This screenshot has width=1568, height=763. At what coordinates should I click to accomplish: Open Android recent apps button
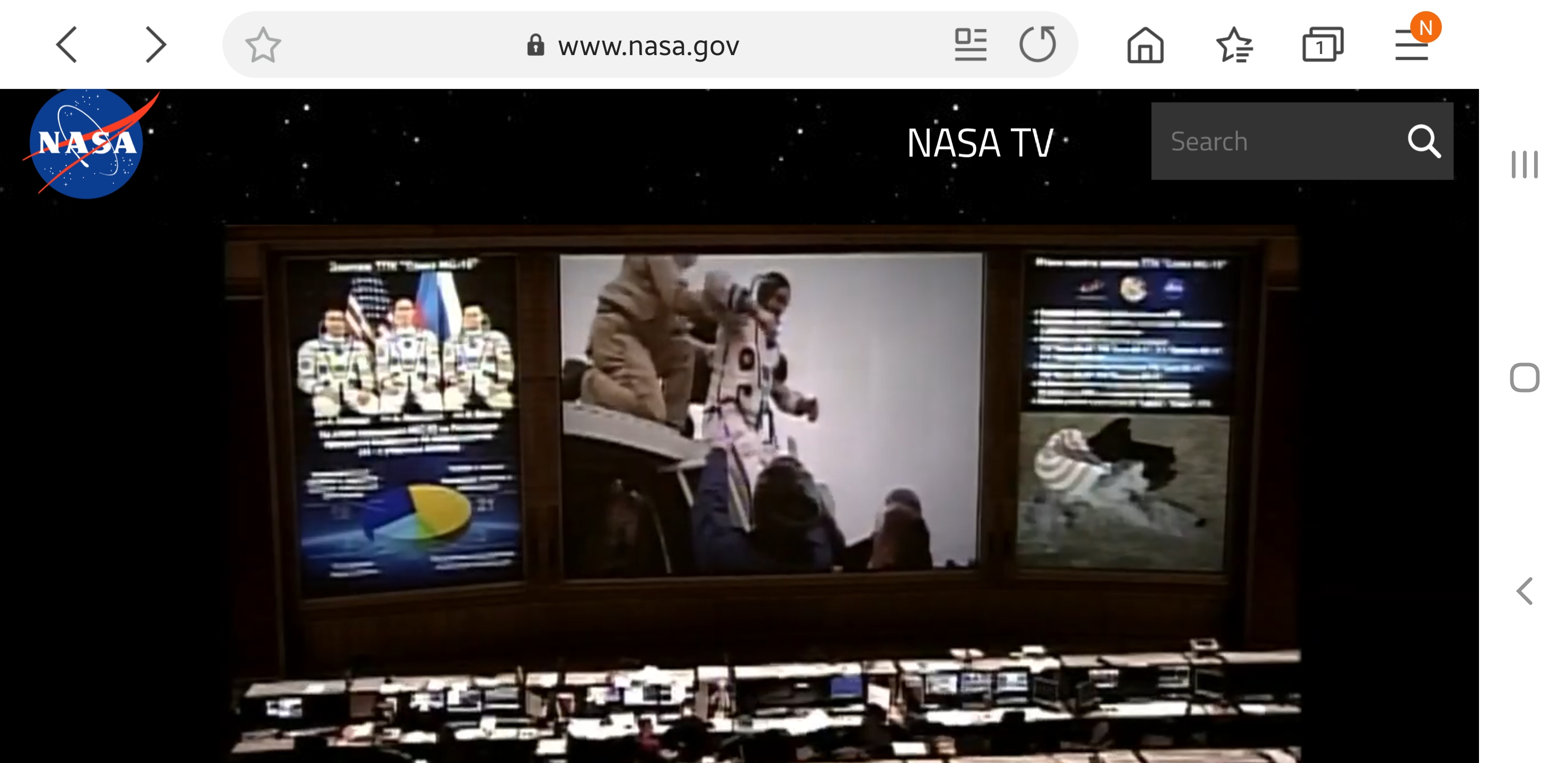click(x=1524, y=164)
